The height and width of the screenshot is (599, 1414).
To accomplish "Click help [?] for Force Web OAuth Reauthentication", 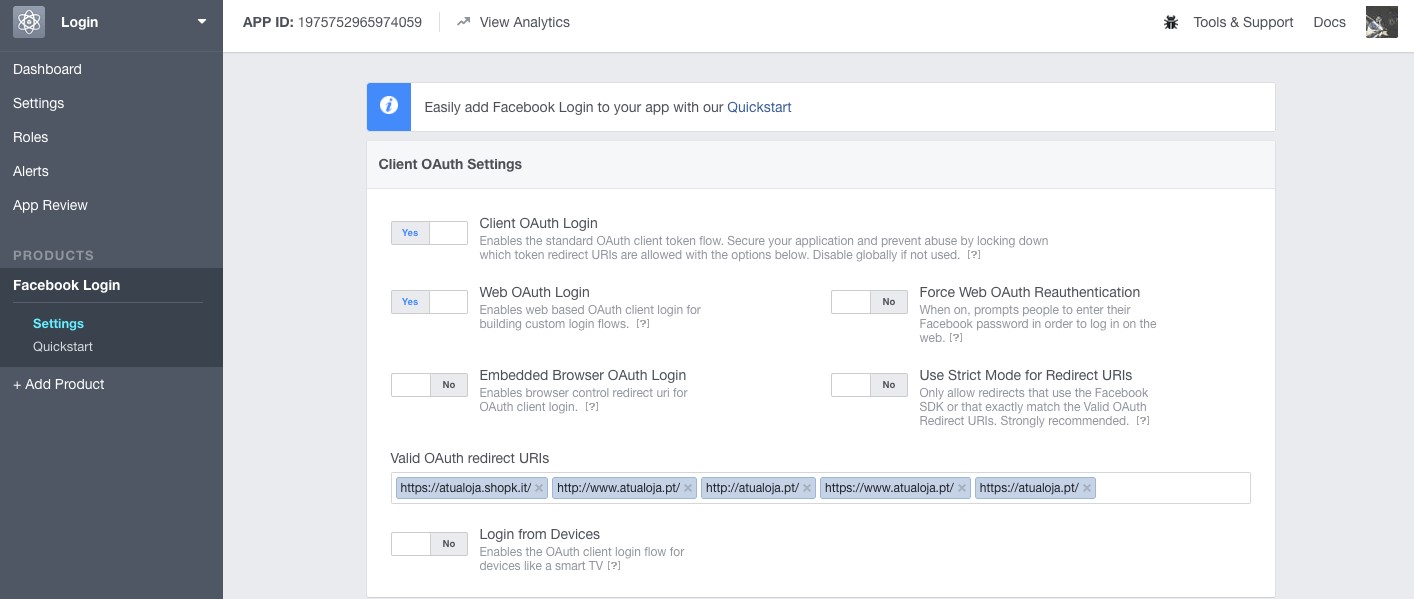I will pos(956,339).
